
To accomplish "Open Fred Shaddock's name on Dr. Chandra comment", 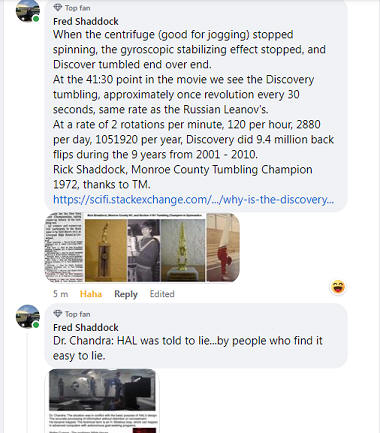I will coord(86,327).
